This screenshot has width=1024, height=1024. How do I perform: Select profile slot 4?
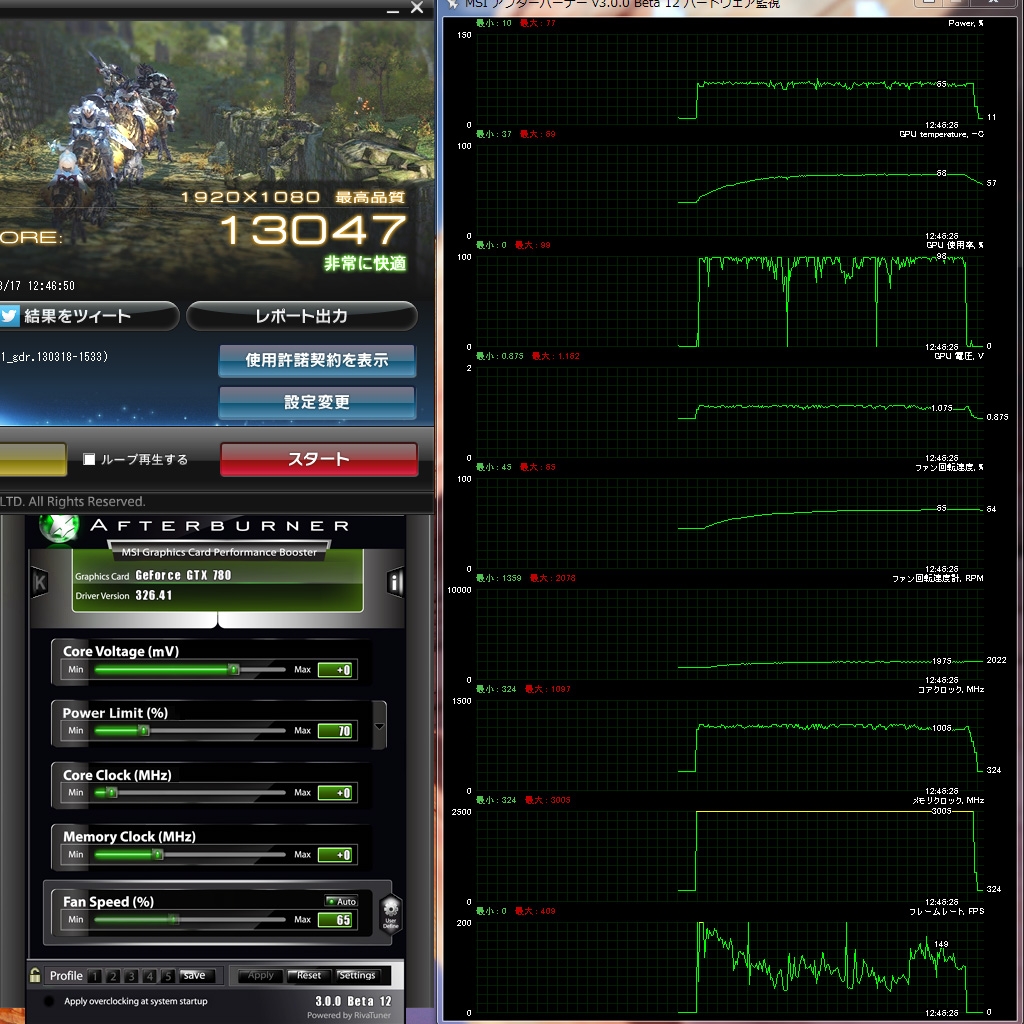150,976
